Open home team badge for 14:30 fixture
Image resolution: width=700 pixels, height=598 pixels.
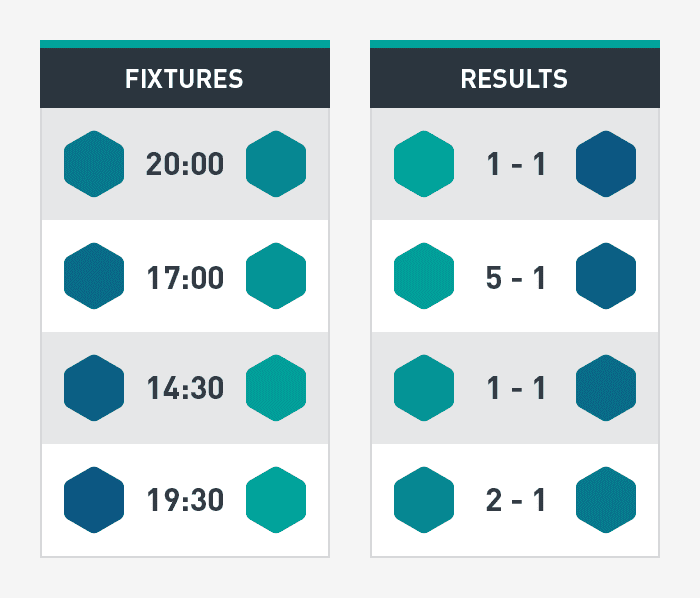[94, 388]
